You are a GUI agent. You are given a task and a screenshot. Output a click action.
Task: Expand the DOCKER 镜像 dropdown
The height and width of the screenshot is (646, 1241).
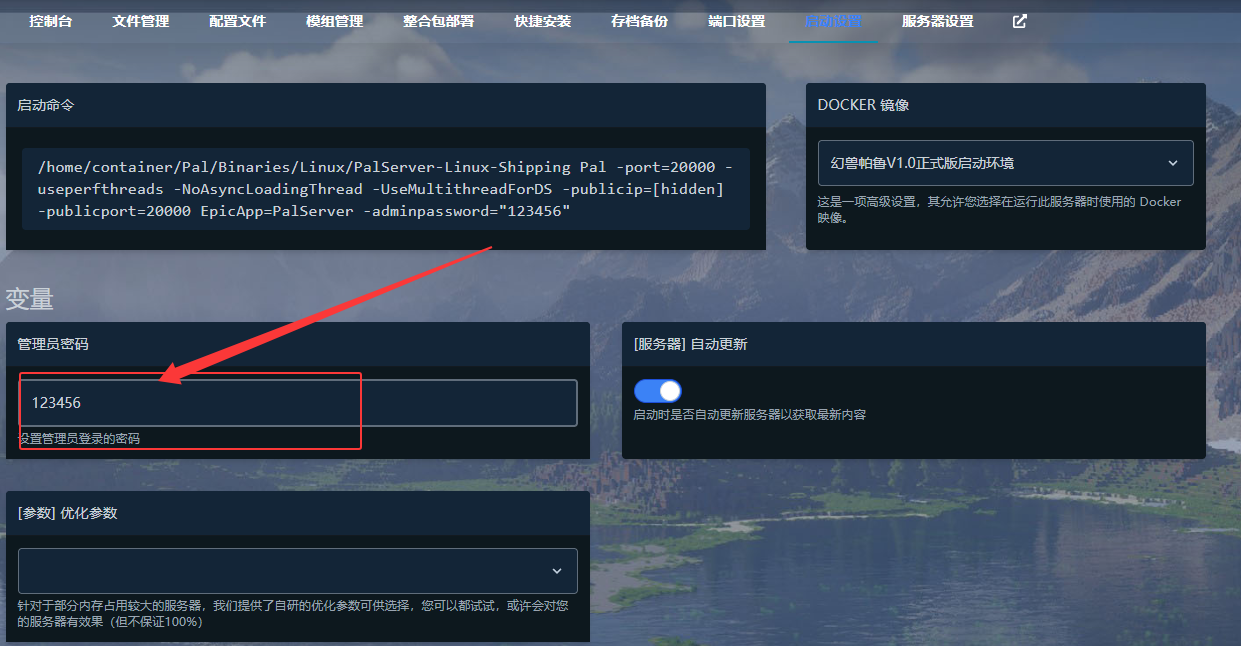click(x=1005, y=163)
